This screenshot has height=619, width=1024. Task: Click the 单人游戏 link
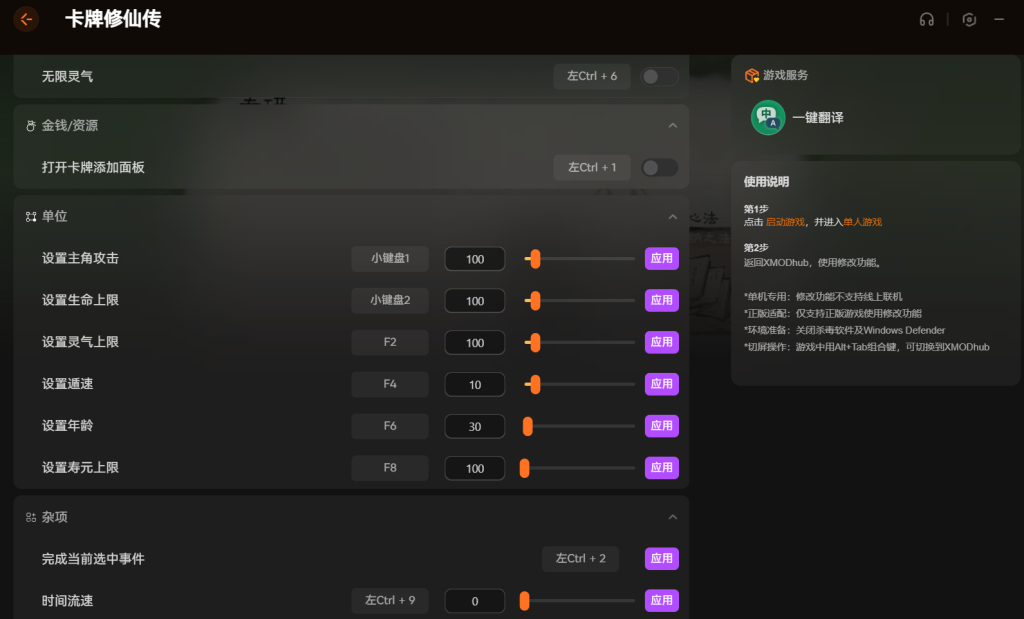(x=862, y=222)
